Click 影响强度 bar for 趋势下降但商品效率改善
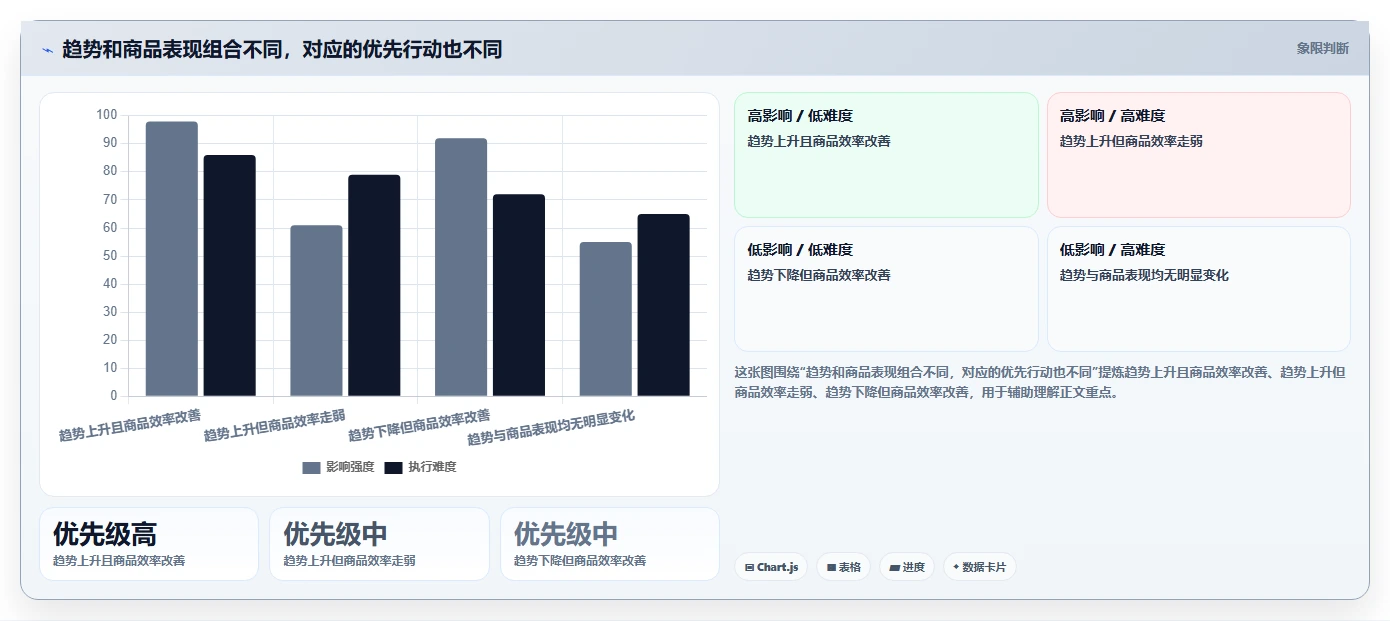1390x621 pixels. (x=461, y=267)
